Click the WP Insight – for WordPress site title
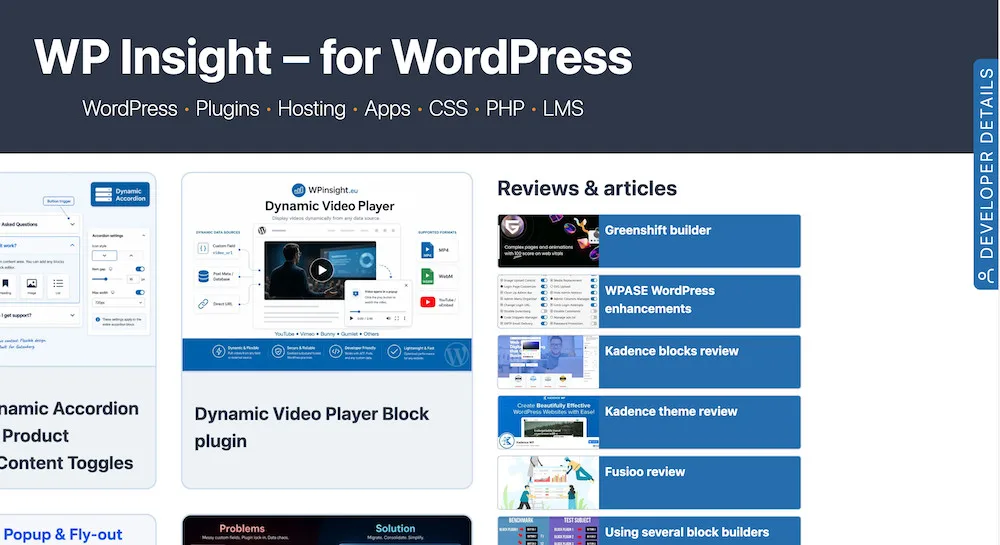1000x545 pixels. [332, 57]
